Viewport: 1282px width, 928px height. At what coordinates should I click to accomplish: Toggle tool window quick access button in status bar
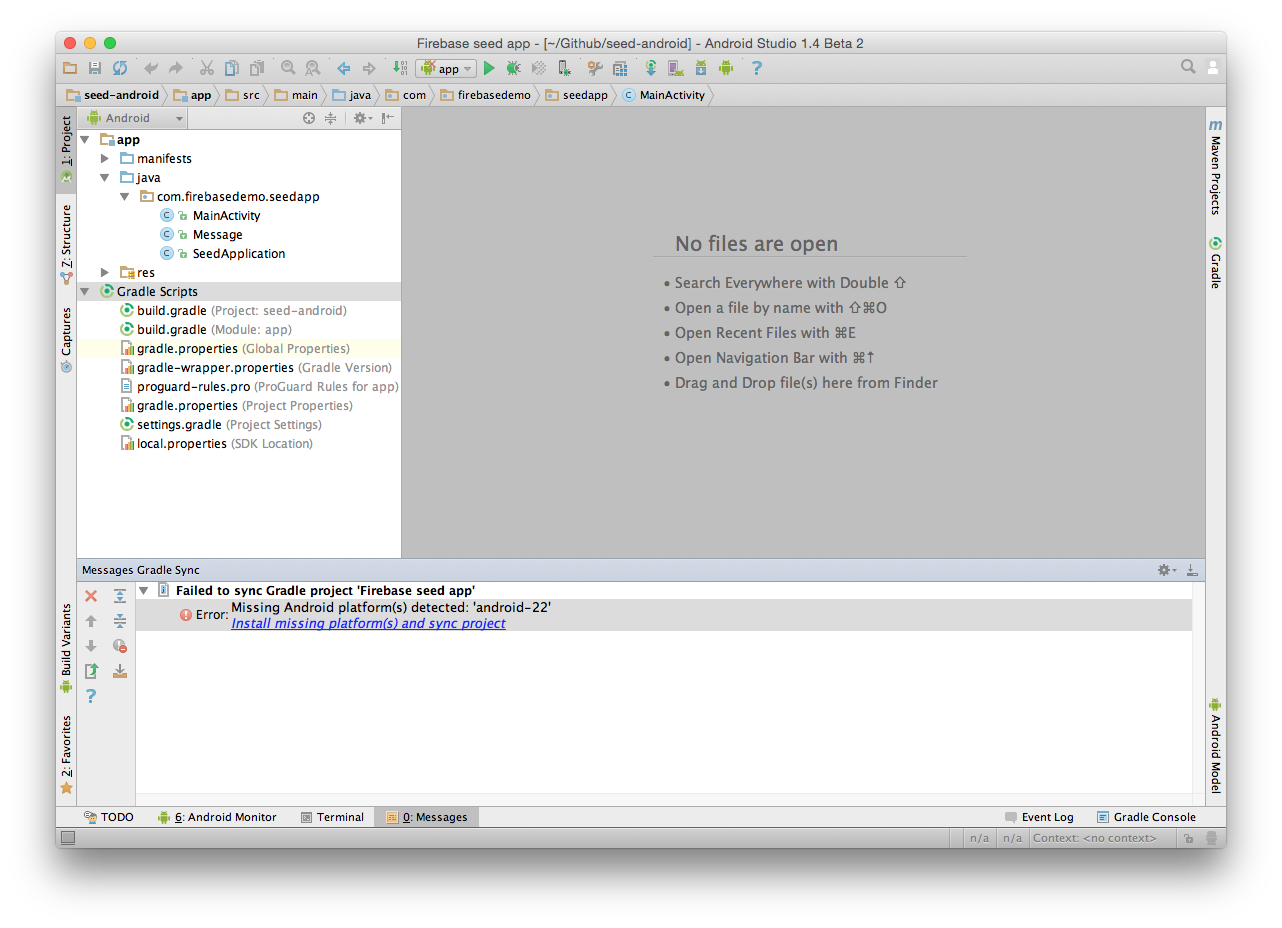click(x=68, y=838)
